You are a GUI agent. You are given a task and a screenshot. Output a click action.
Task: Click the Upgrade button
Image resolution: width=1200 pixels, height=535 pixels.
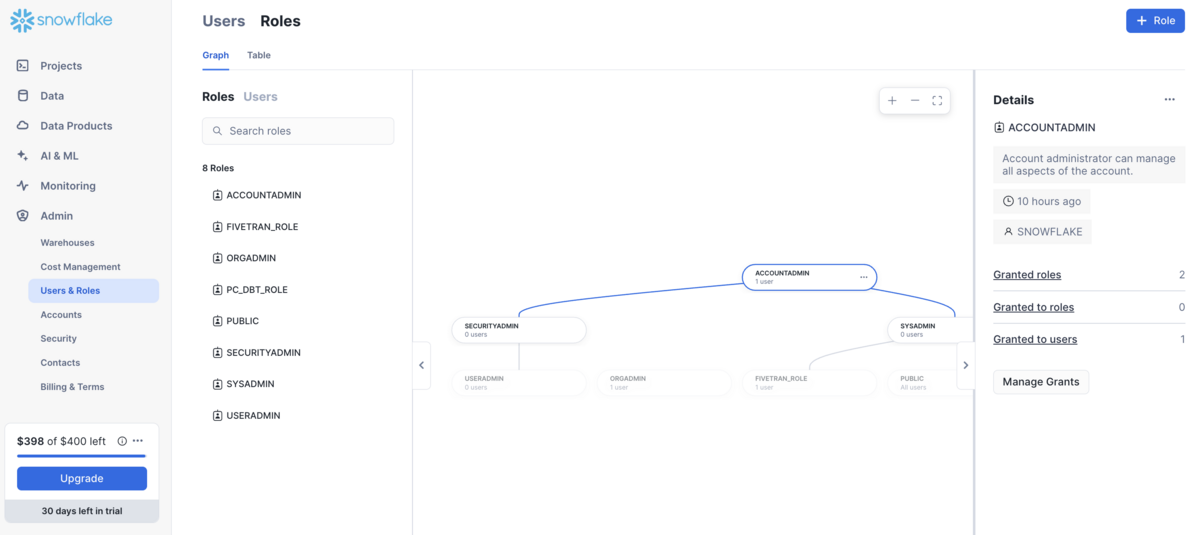(x=82, y=479)
